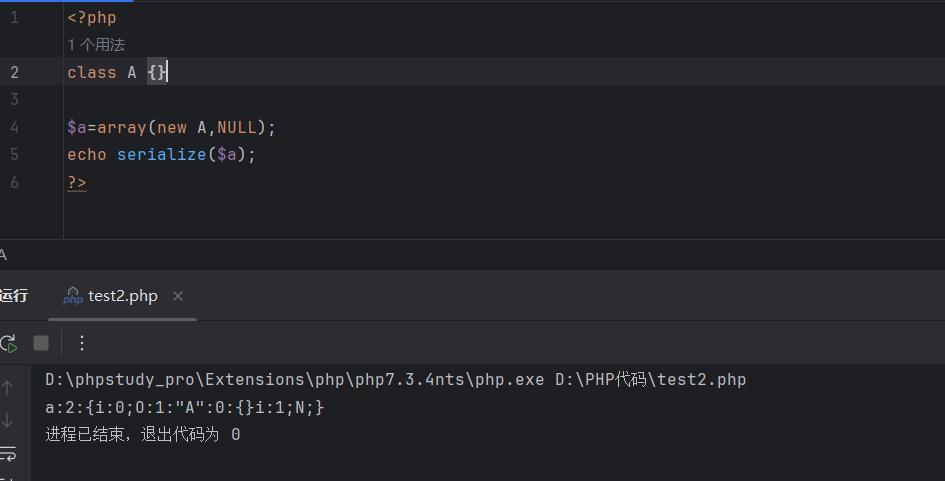The image size is (945, 481).
Task: Click line number 4 in the gutter
Action: [14, 127]
